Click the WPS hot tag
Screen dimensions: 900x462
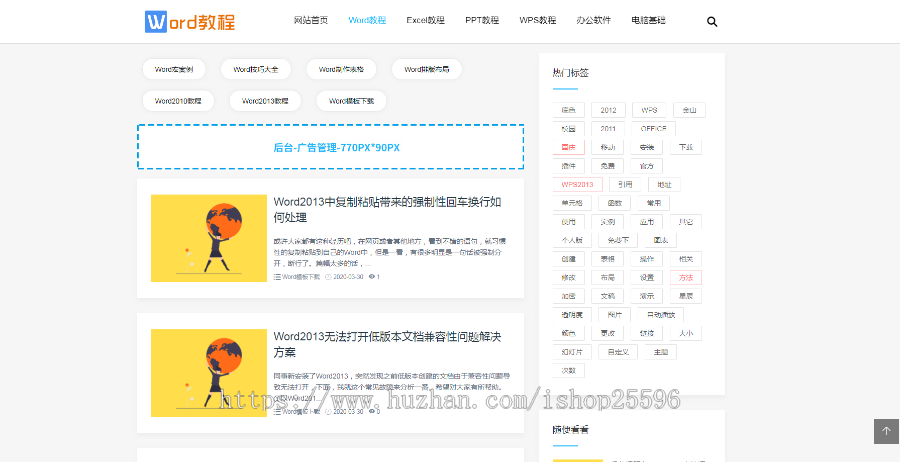coord(649,110)
